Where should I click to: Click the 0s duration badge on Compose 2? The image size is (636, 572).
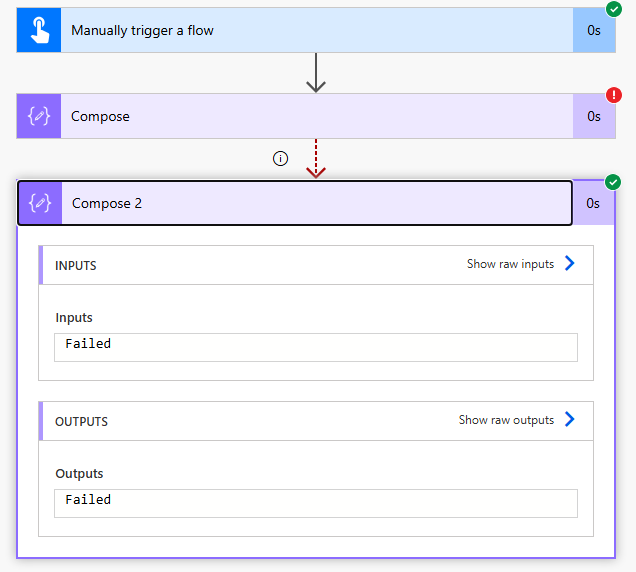(x=593, y=203)
